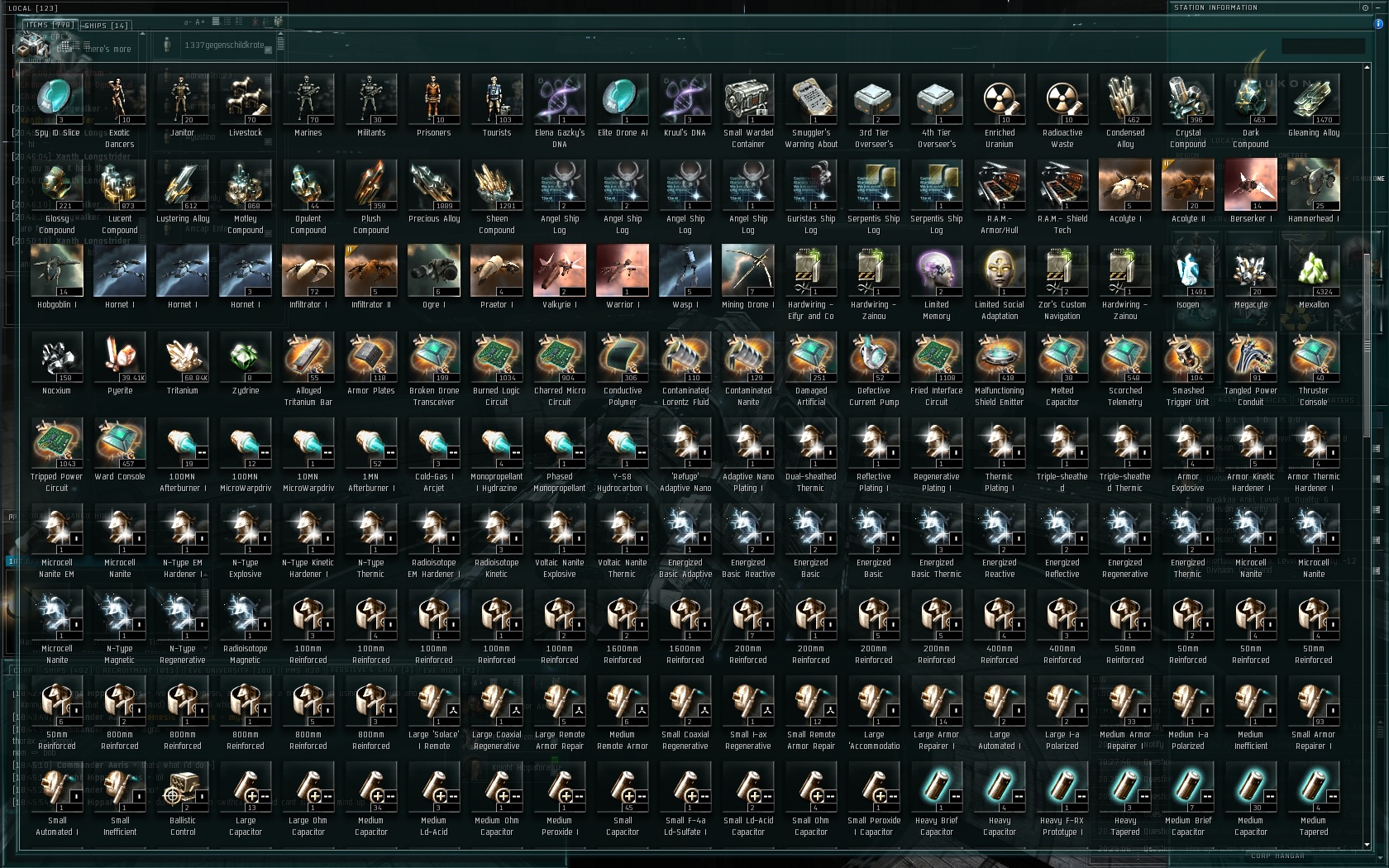
Task: Select the Zydrine mineral icon
Action: (x=246, y=356)
